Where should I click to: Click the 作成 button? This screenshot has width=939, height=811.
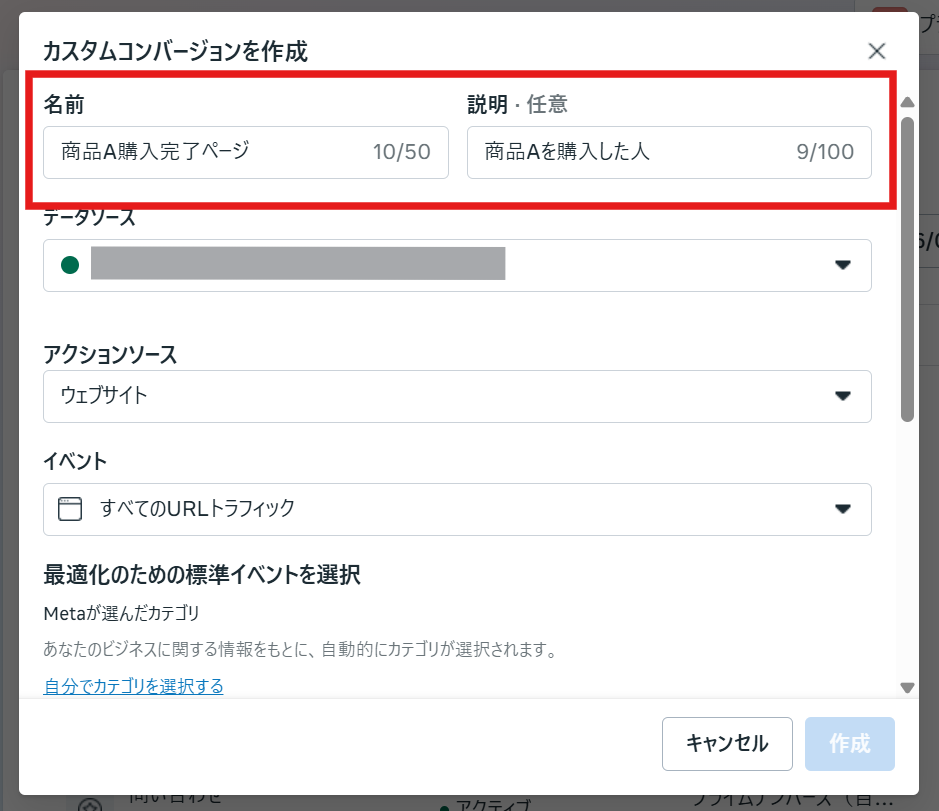849,744
